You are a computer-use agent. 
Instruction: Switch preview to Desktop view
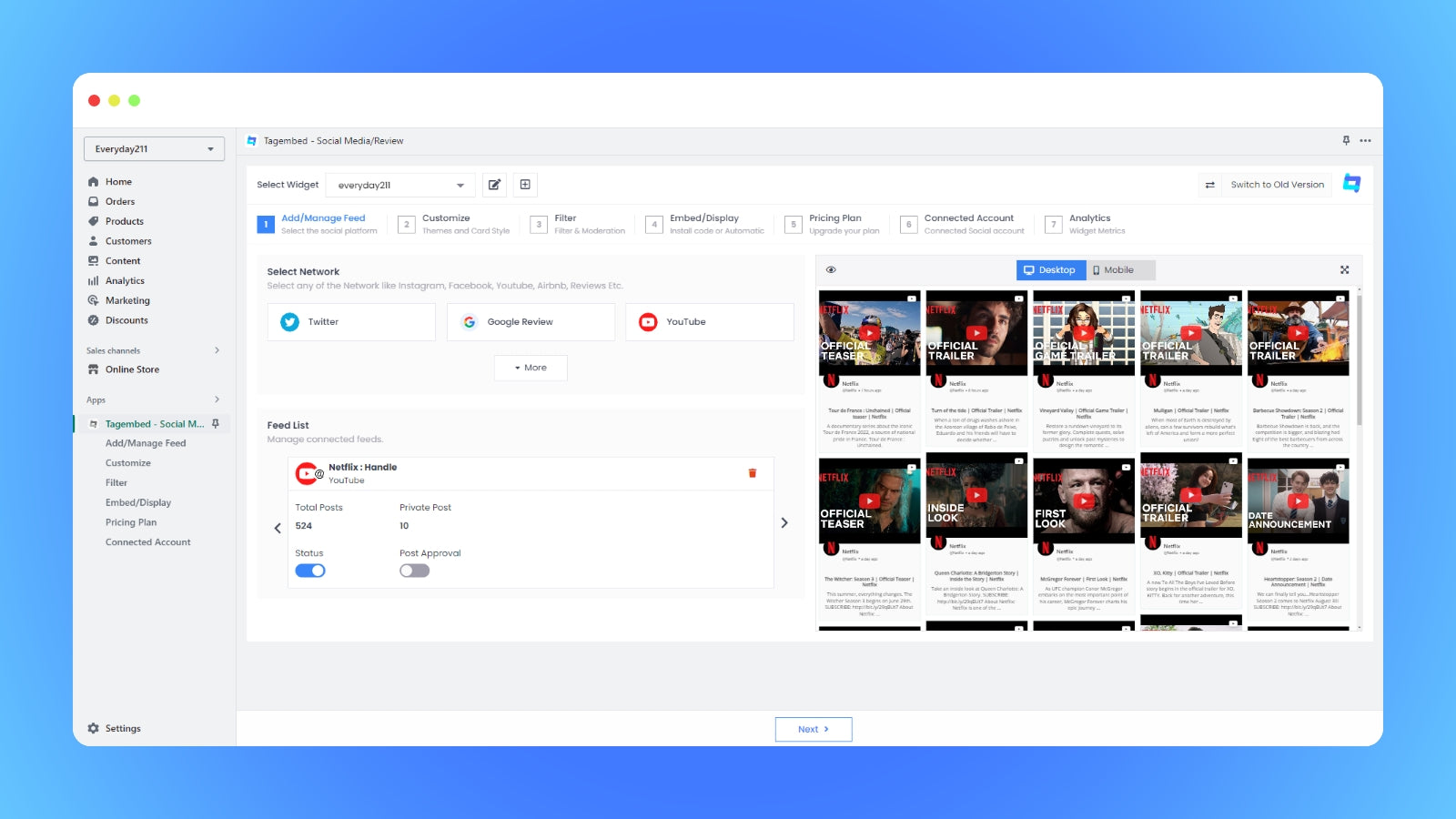point(1051,270)
